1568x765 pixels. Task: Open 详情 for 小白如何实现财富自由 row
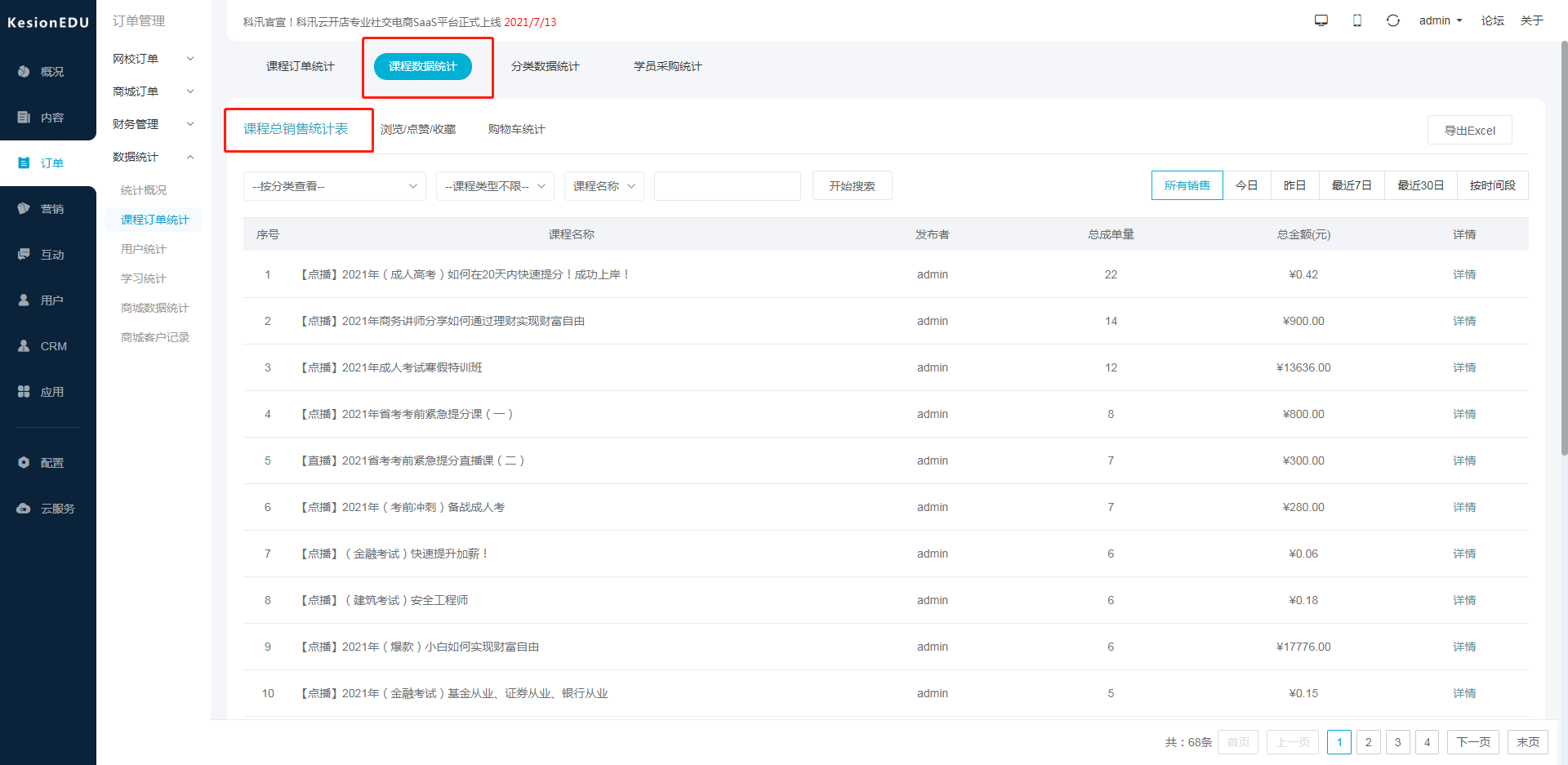pos(1464,647)
